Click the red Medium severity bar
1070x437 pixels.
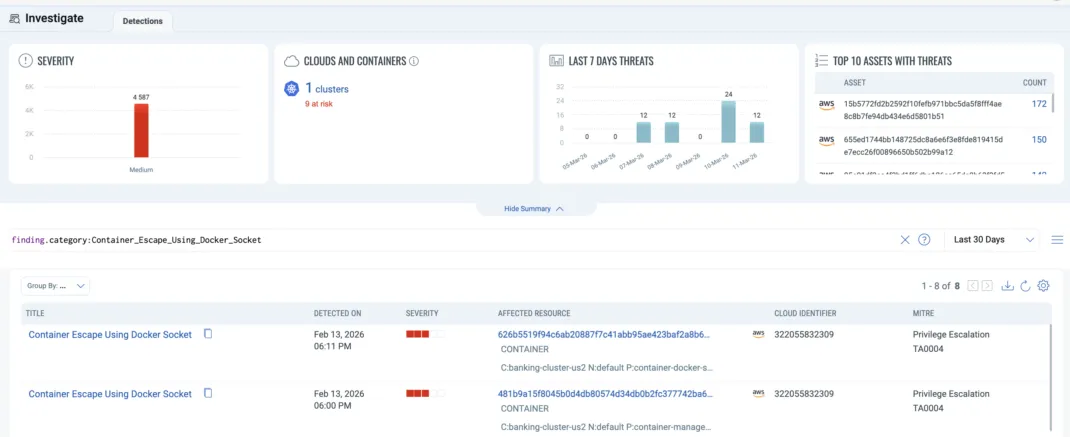pos(141,130)
